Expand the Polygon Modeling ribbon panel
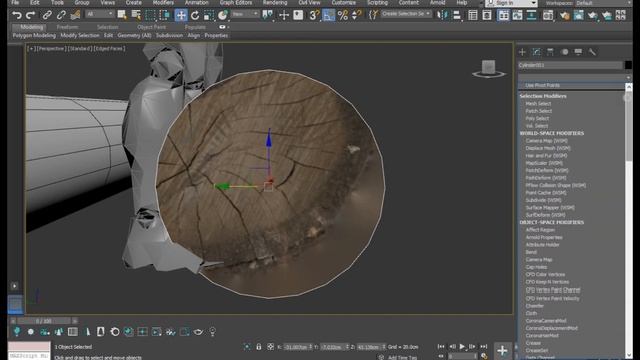The image size is (640, 360). [x=34, y=36]
